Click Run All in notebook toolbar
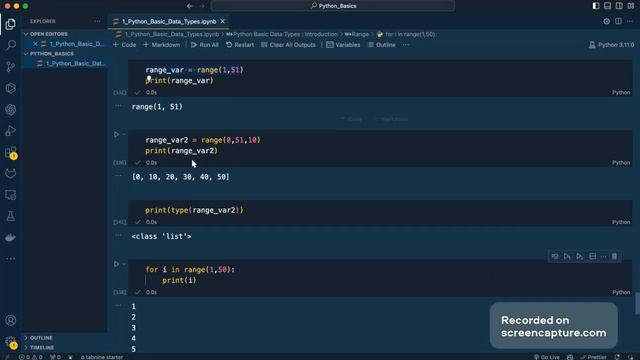 [x=204, y=45]
